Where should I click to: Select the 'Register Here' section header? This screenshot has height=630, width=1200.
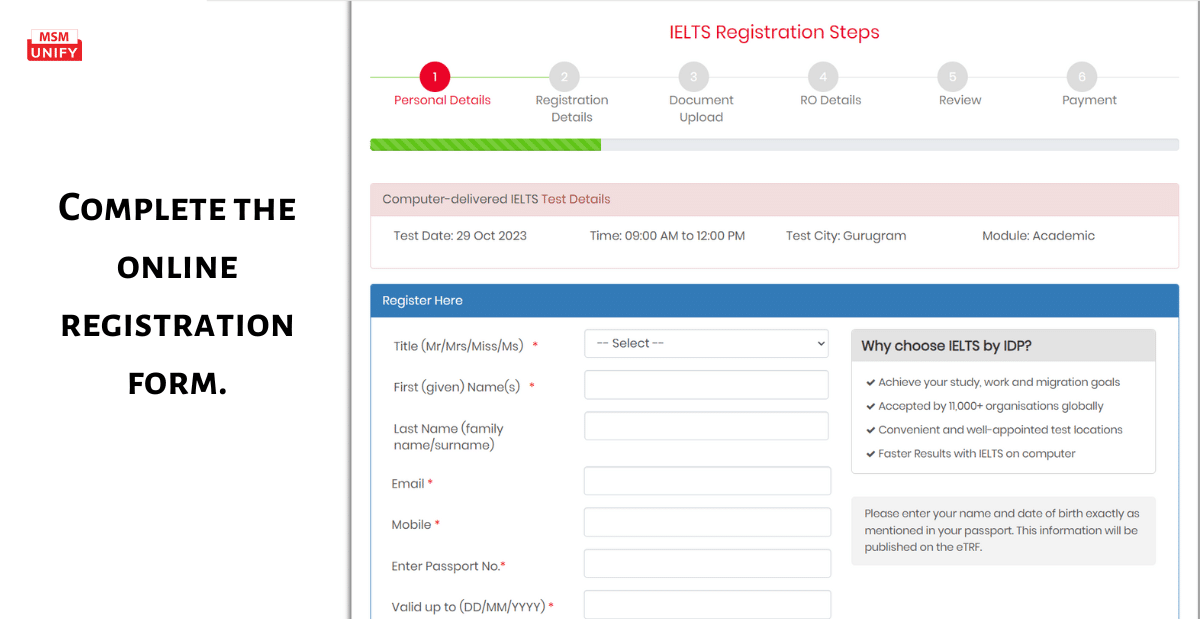[x=421, y=300]
